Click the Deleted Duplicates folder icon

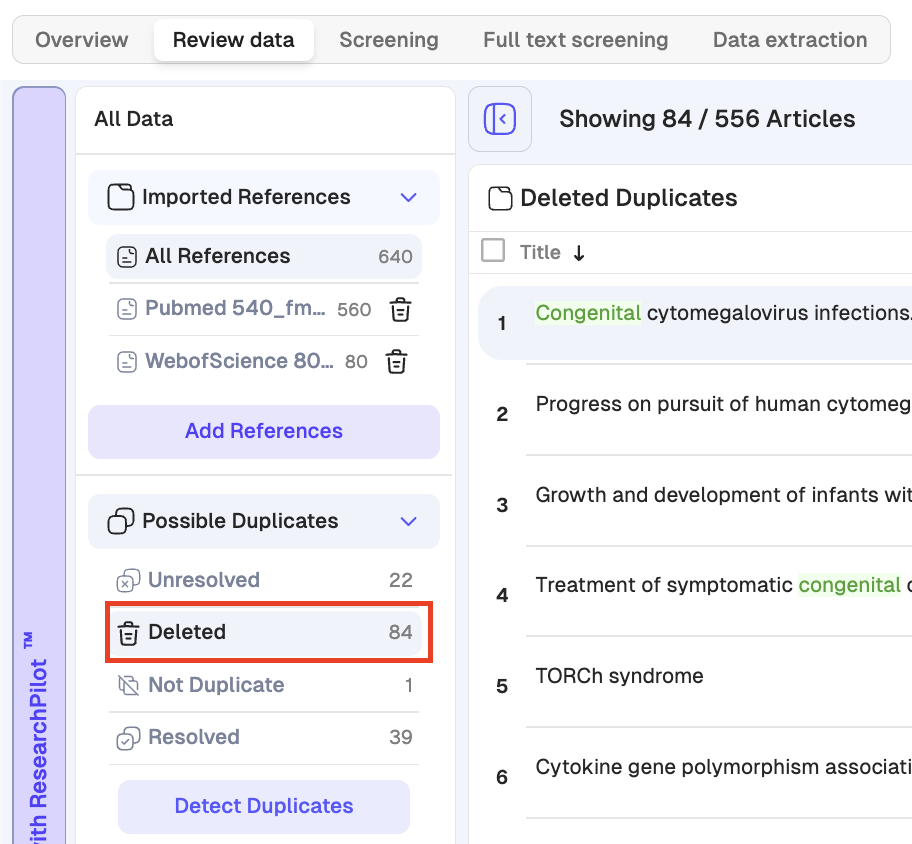[x=500, y=198]
